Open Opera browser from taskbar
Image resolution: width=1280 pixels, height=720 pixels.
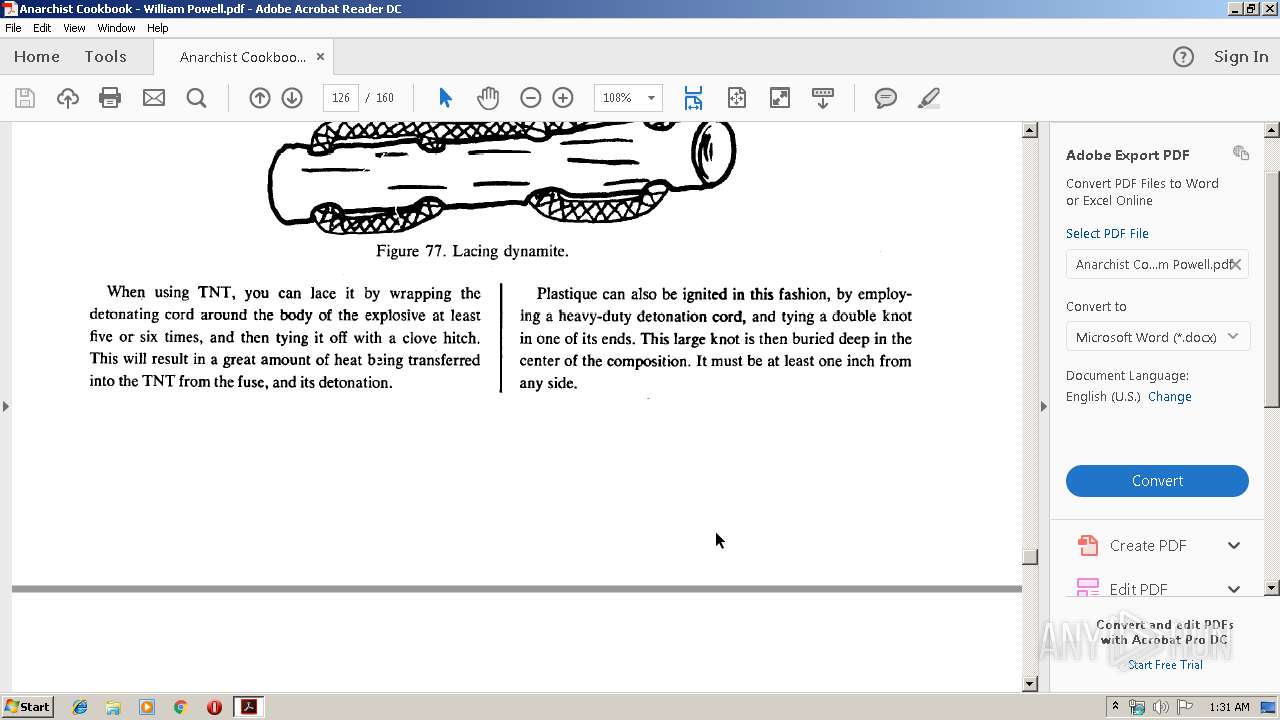[214, 707]
